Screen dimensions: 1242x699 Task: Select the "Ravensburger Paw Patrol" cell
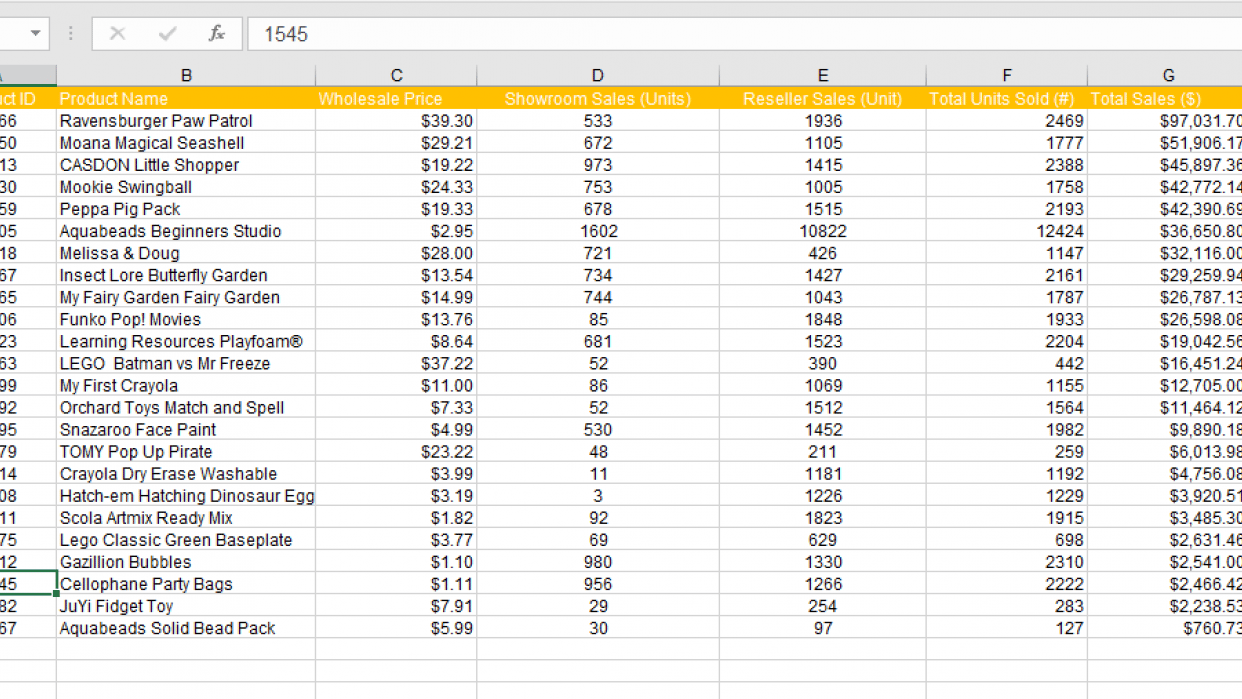point(186,121)
